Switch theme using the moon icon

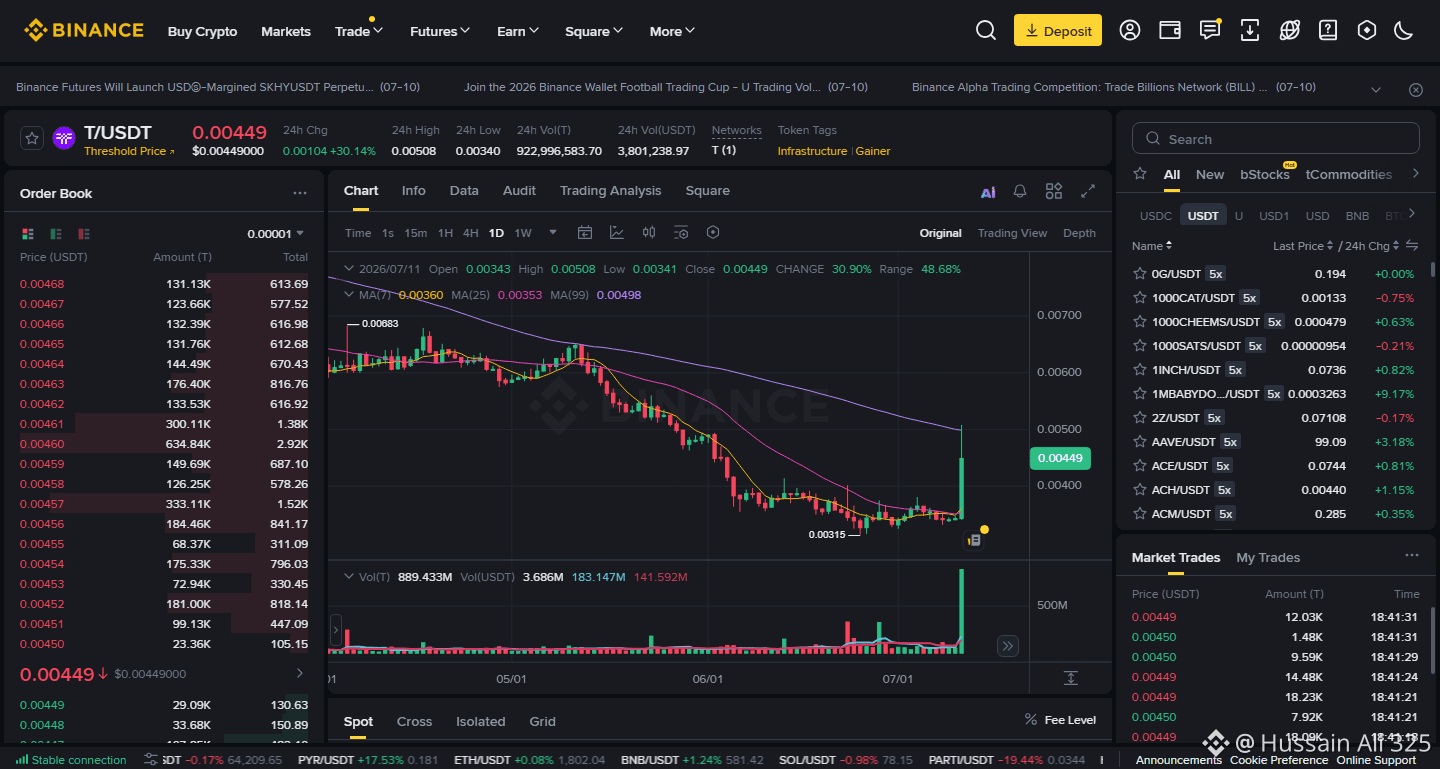[1404, 30]
